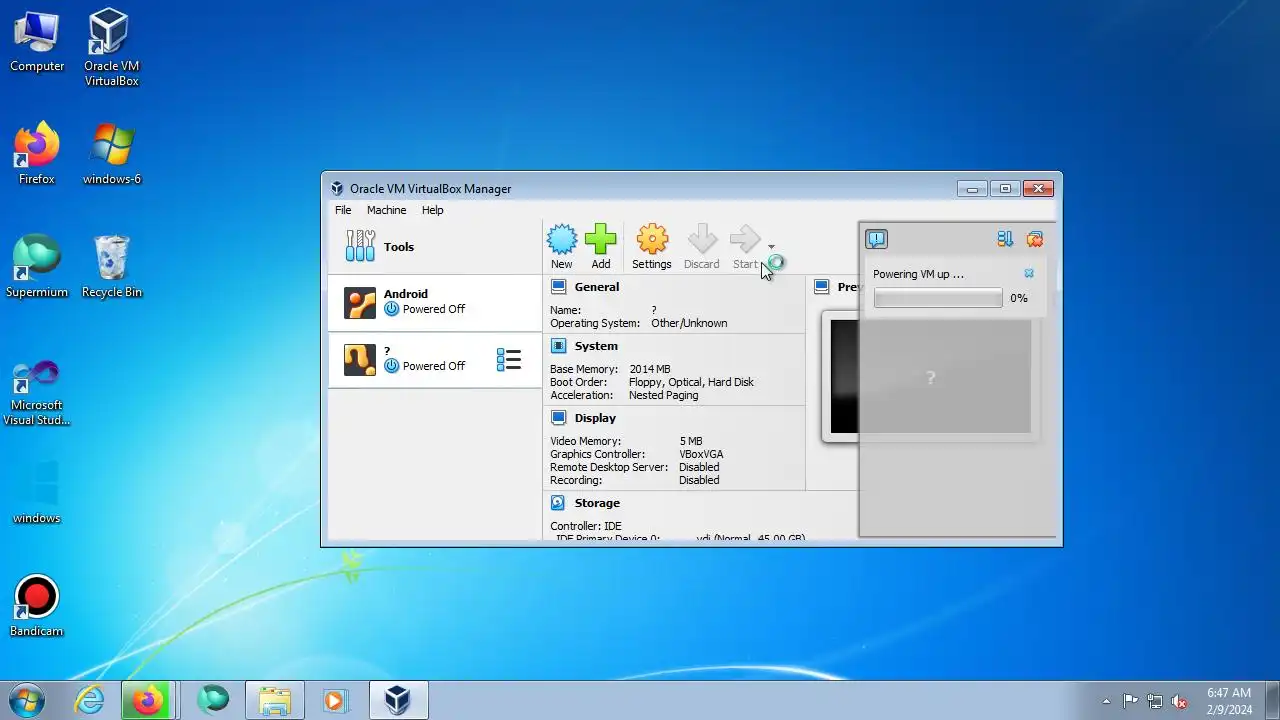
Task: Click the General section header
Action: (x=597, y=287)
